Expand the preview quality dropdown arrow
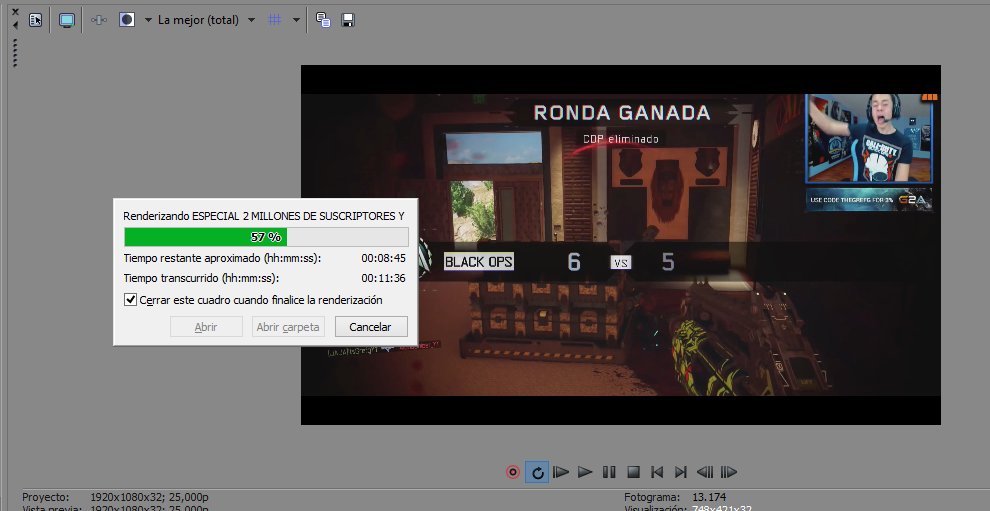 (251, 20)
